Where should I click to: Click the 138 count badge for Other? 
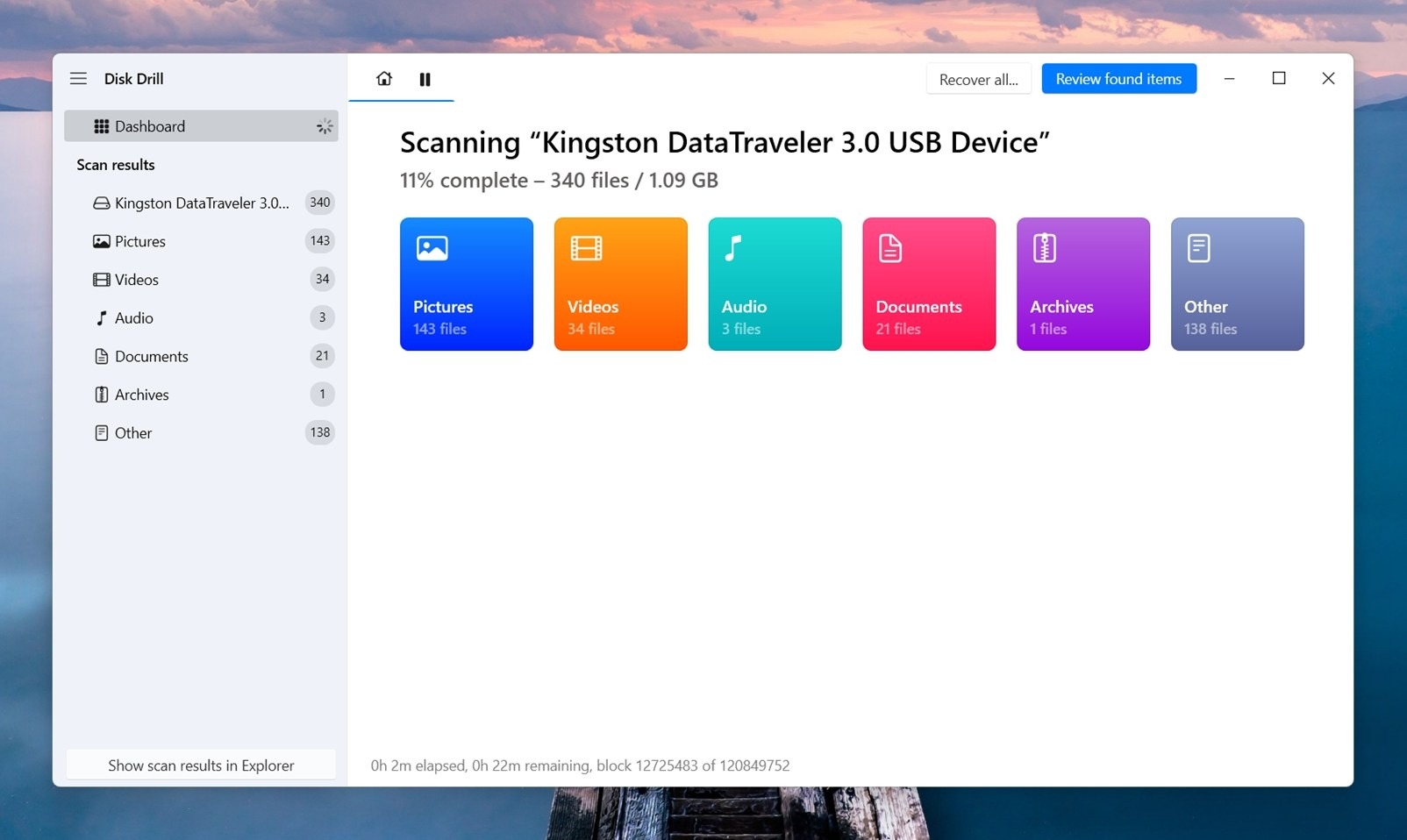coord(320,432)
